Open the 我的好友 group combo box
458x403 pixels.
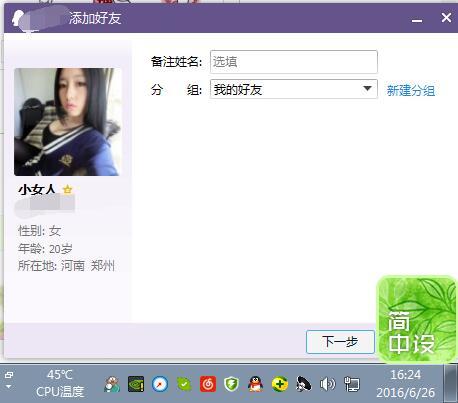pyautogui.click(x=294, y=89)
